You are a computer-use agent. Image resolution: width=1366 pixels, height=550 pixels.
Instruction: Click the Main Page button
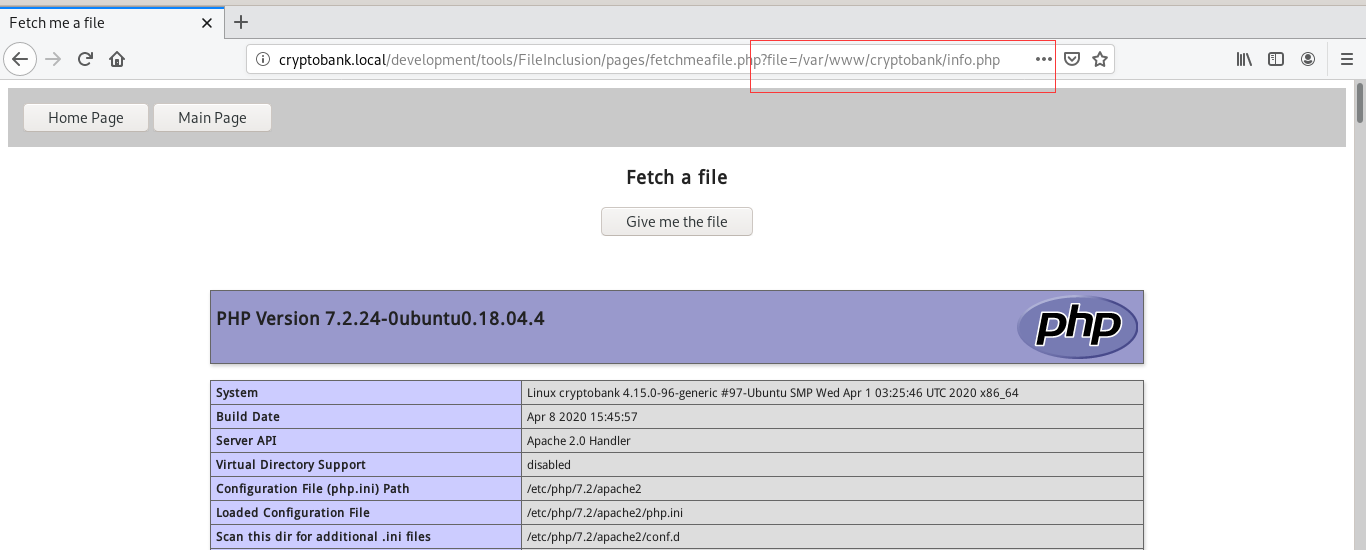click(x=212, y=118)
